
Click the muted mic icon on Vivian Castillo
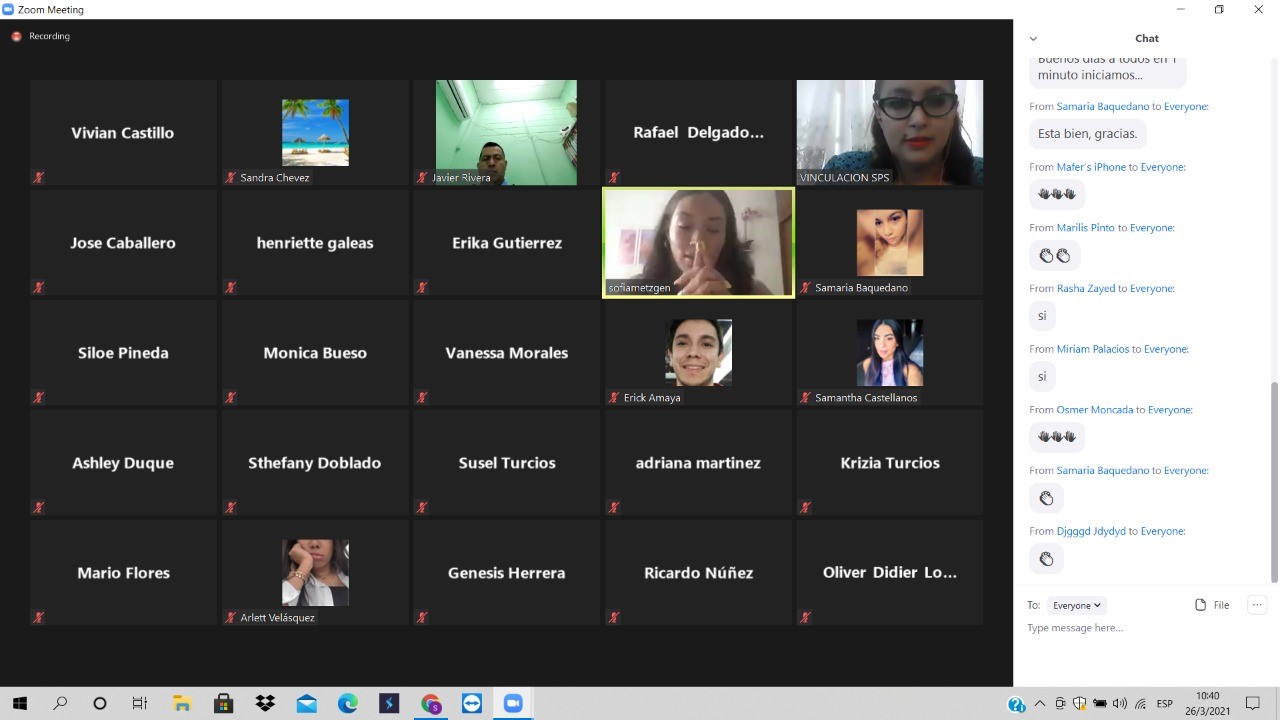39,178
